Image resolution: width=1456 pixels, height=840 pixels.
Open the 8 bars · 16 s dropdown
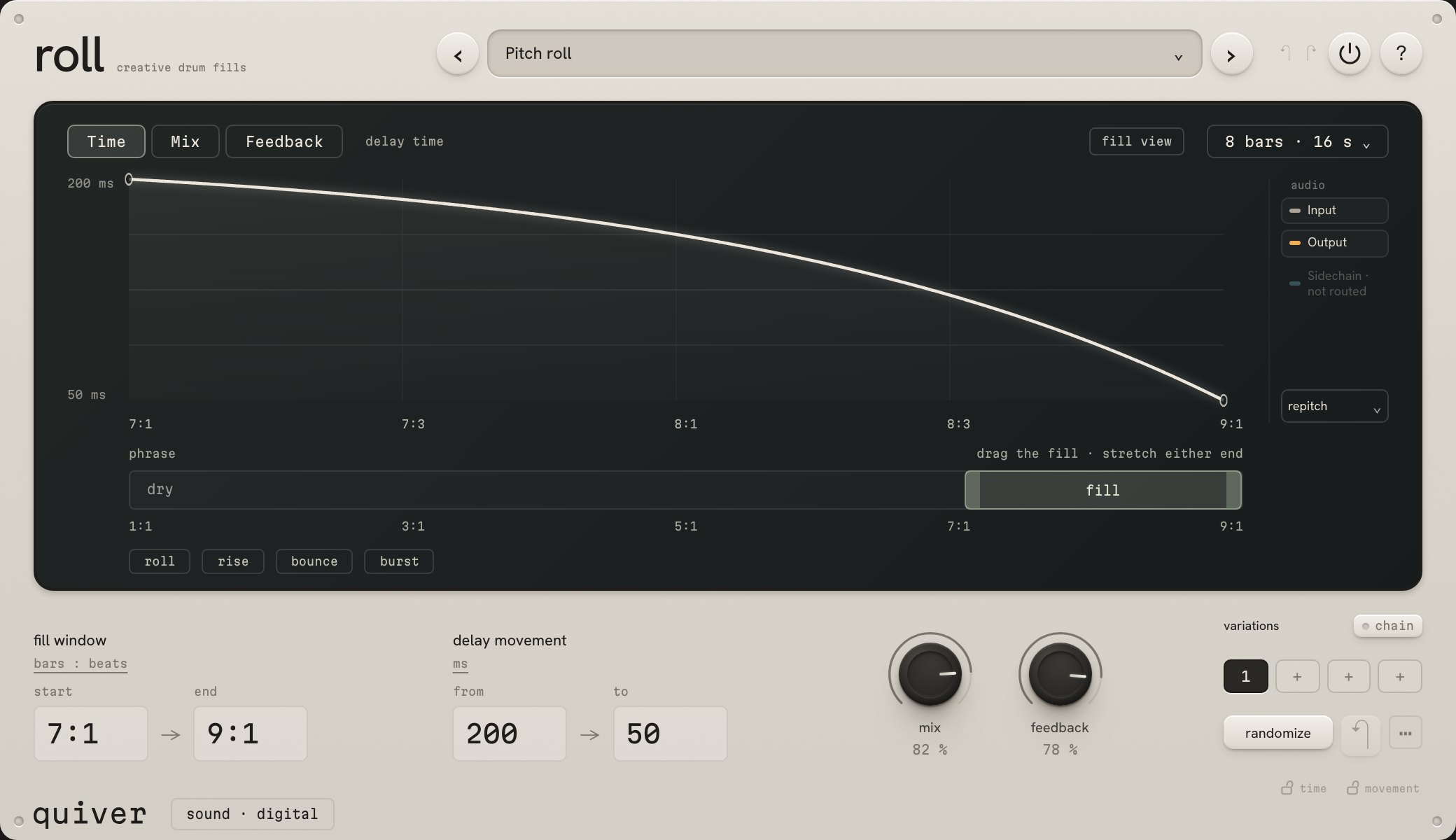[1297, 141]
